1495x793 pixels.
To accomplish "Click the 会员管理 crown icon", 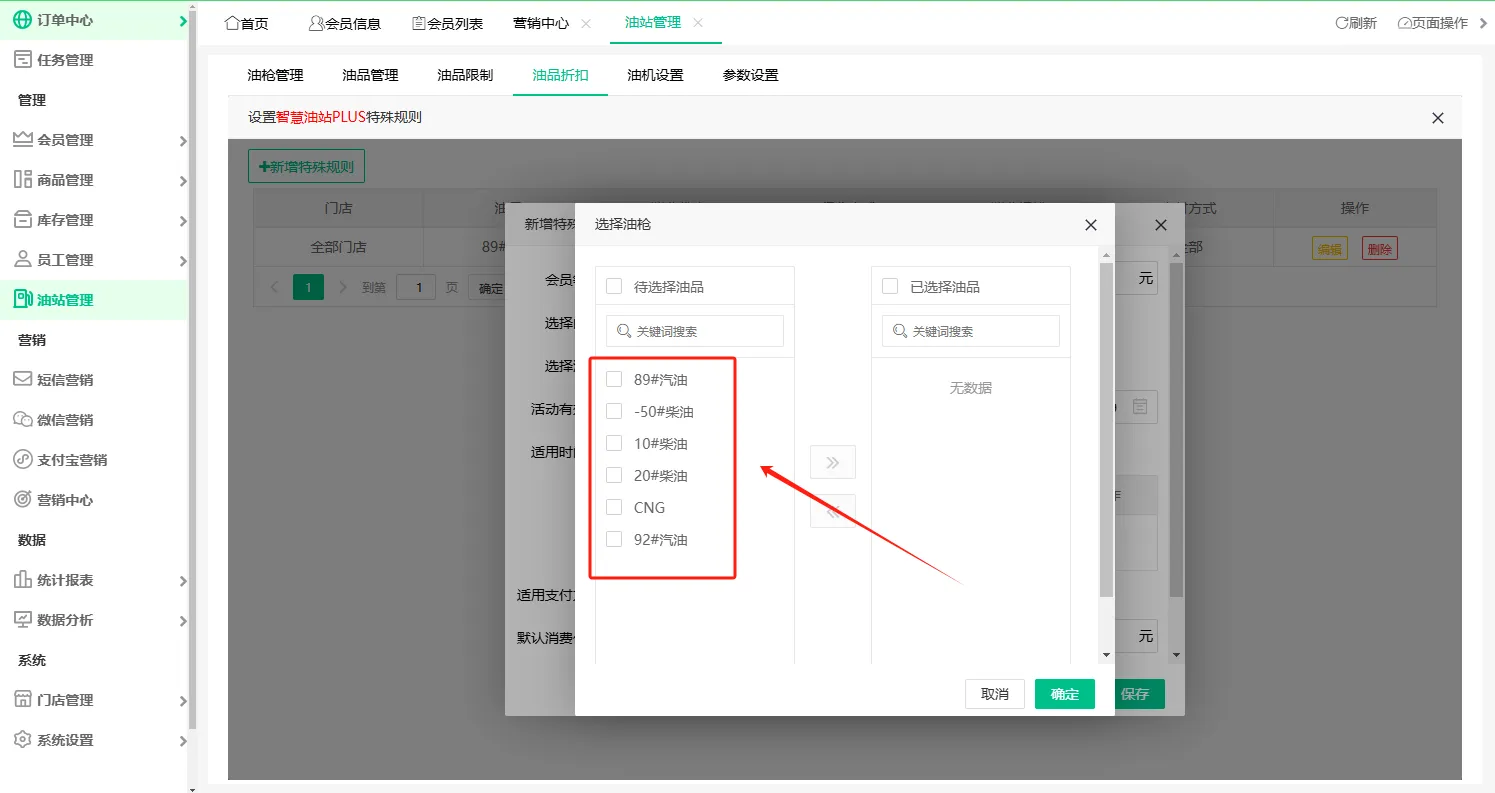I will pos(22,140).
